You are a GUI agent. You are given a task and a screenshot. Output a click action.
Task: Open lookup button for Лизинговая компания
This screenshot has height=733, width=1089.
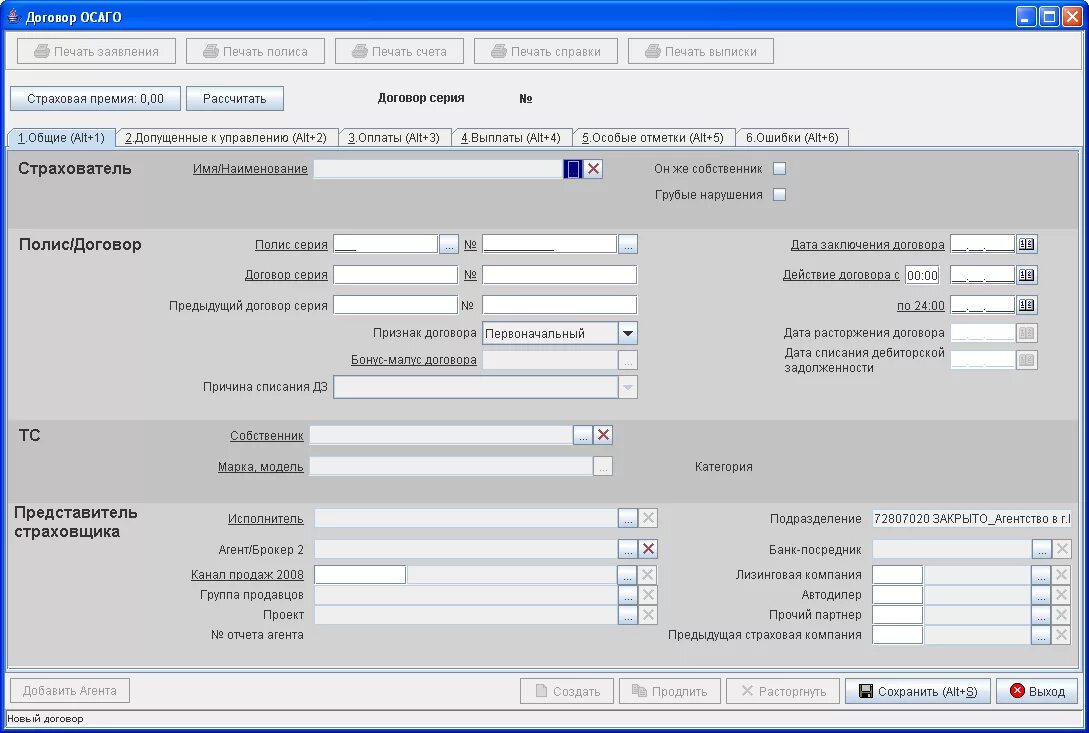[x=1040, y=575]
